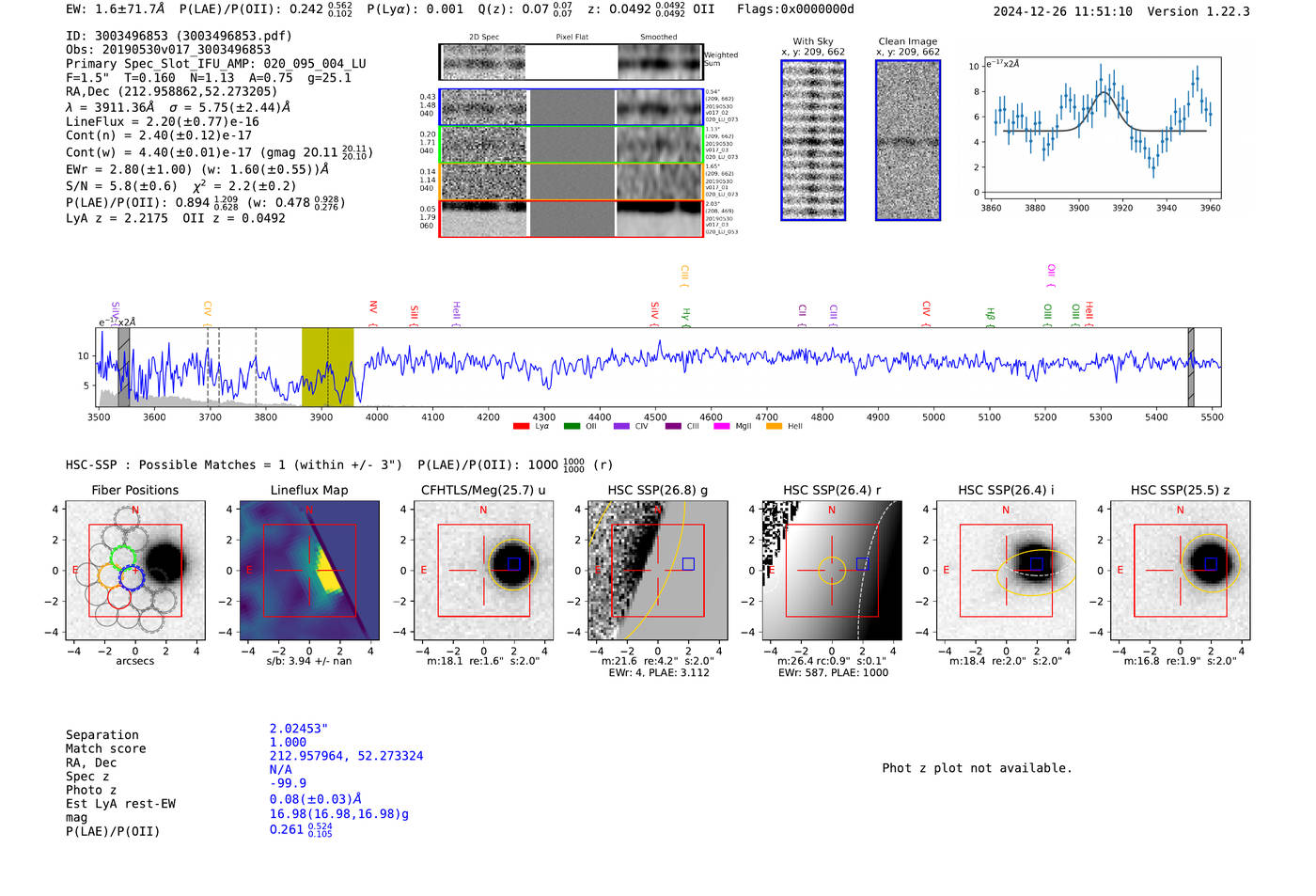
Task: Click the yellow highlighted region in spectrum
Action: [x=327, y=367]
